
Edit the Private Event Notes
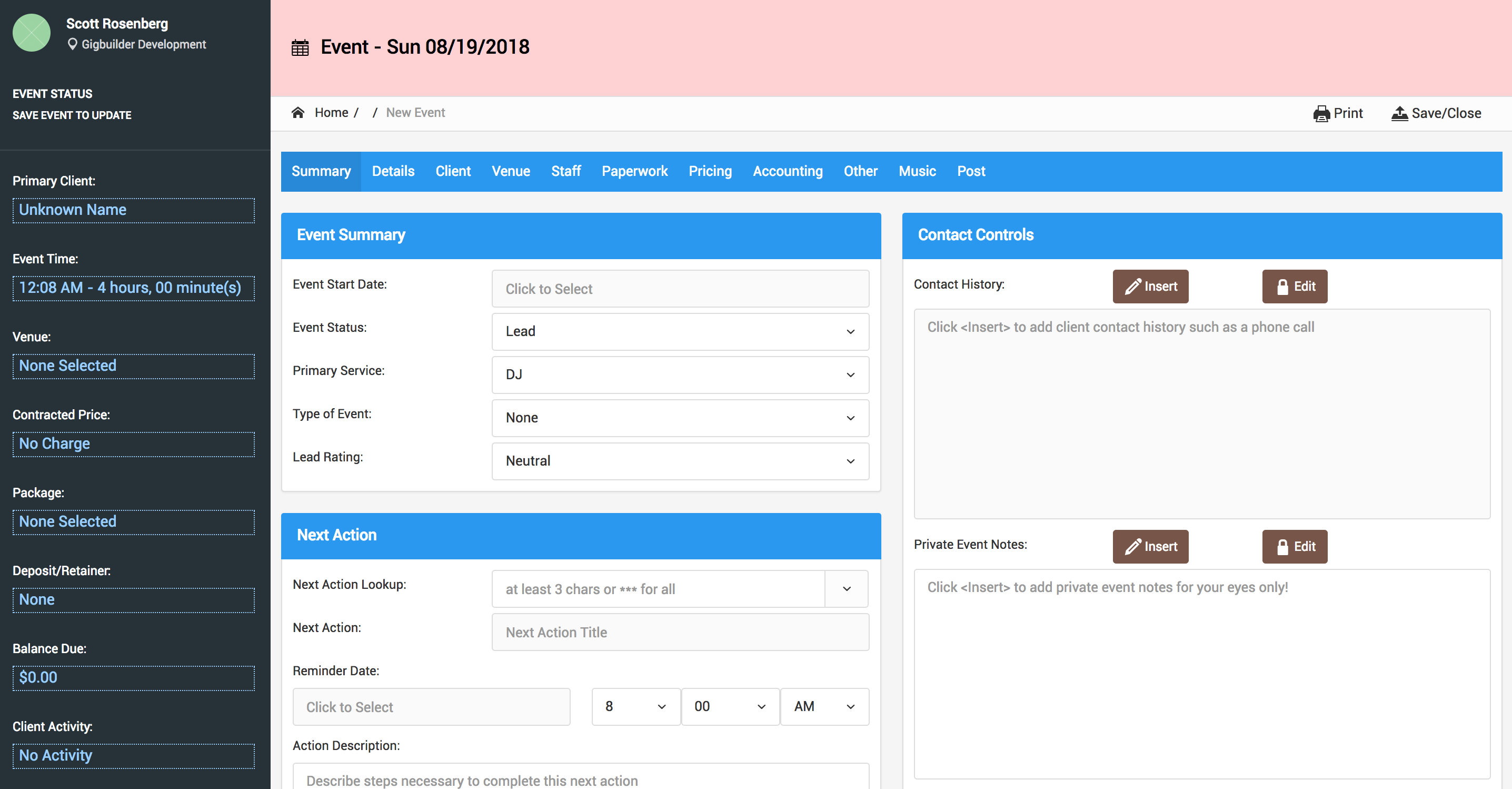(1294, 547)
